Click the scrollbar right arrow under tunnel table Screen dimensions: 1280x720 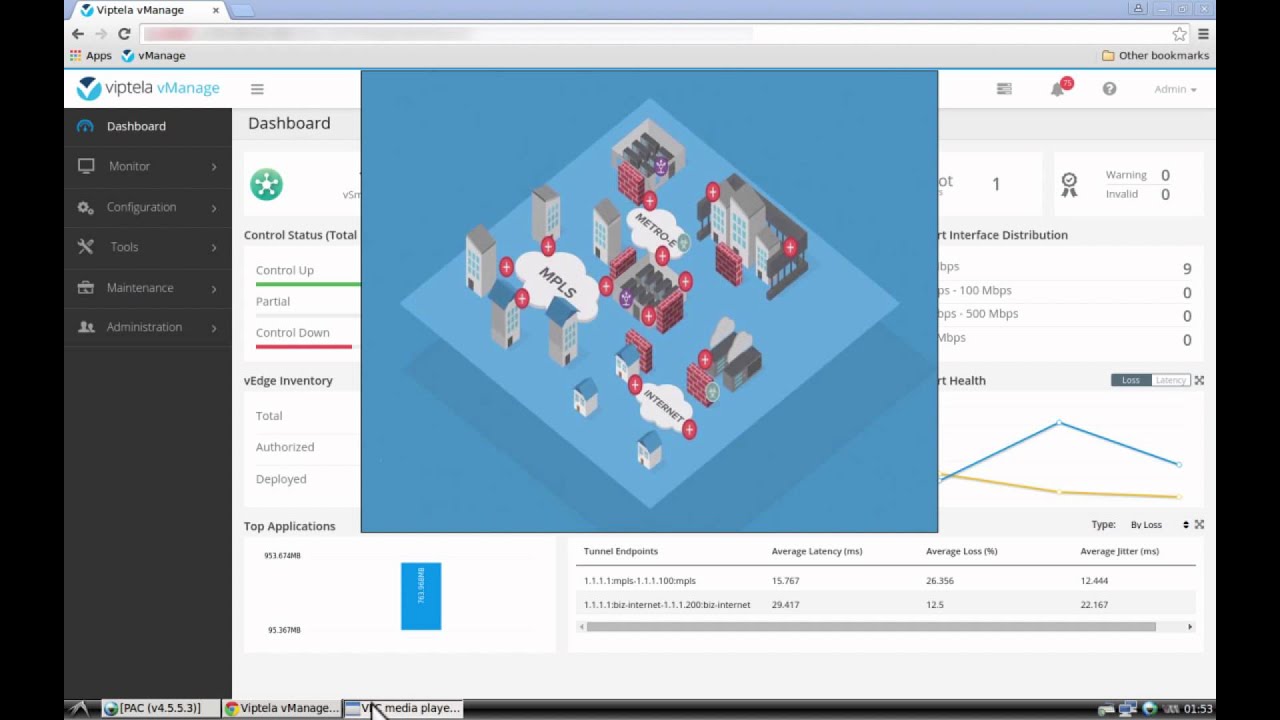click(x=1189, y=627)
